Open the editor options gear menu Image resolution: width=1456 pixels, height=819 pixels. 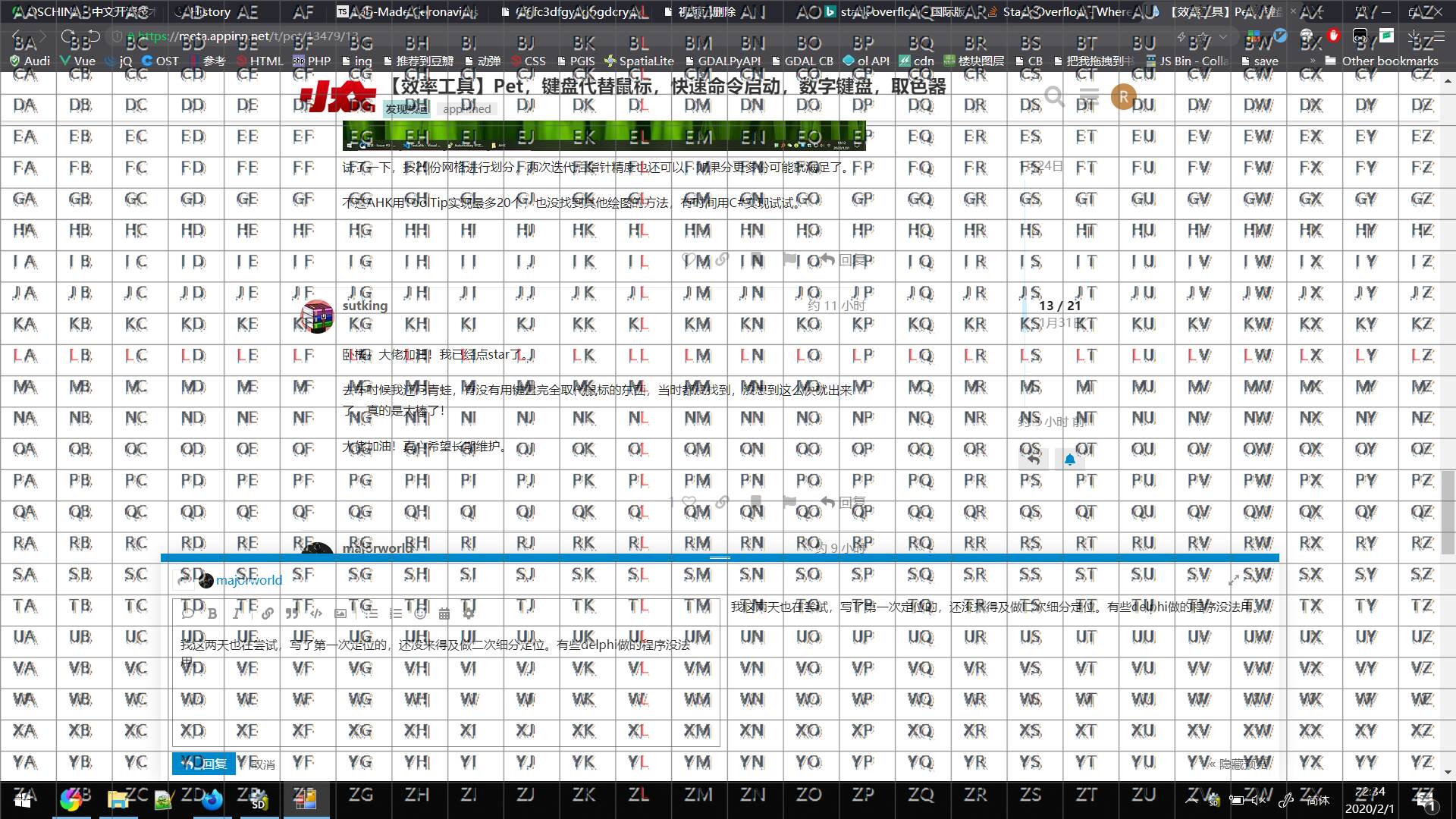469,613
